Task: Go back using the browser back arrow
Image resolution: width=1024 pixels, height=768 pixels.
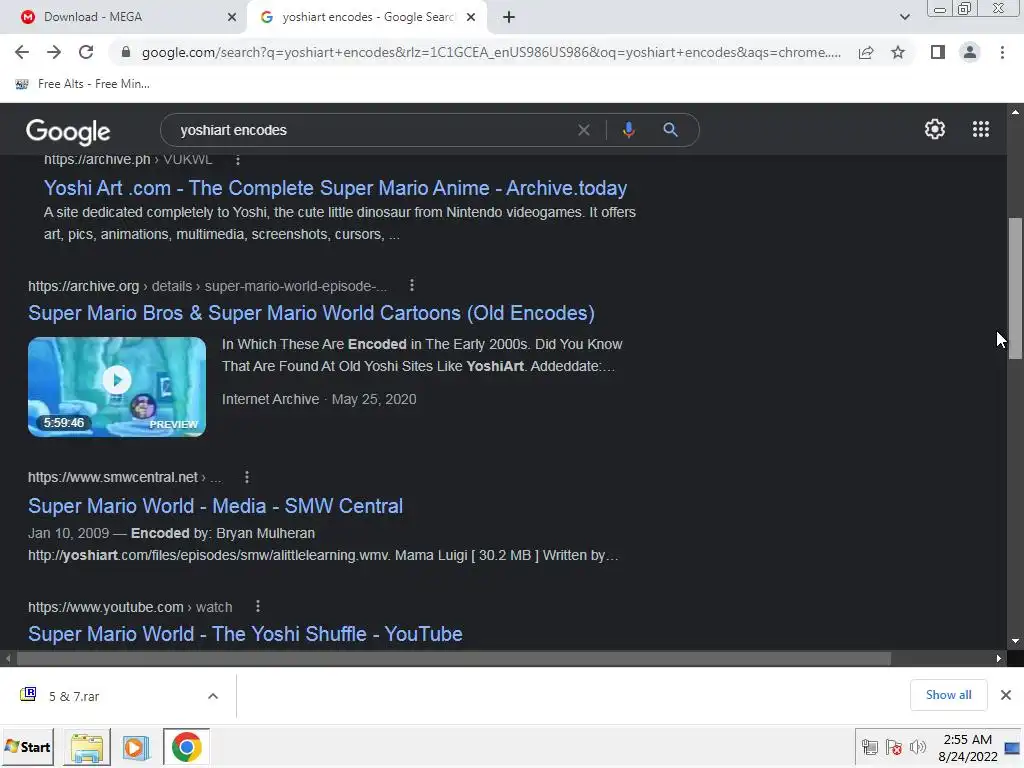Action: coord(22,52)
